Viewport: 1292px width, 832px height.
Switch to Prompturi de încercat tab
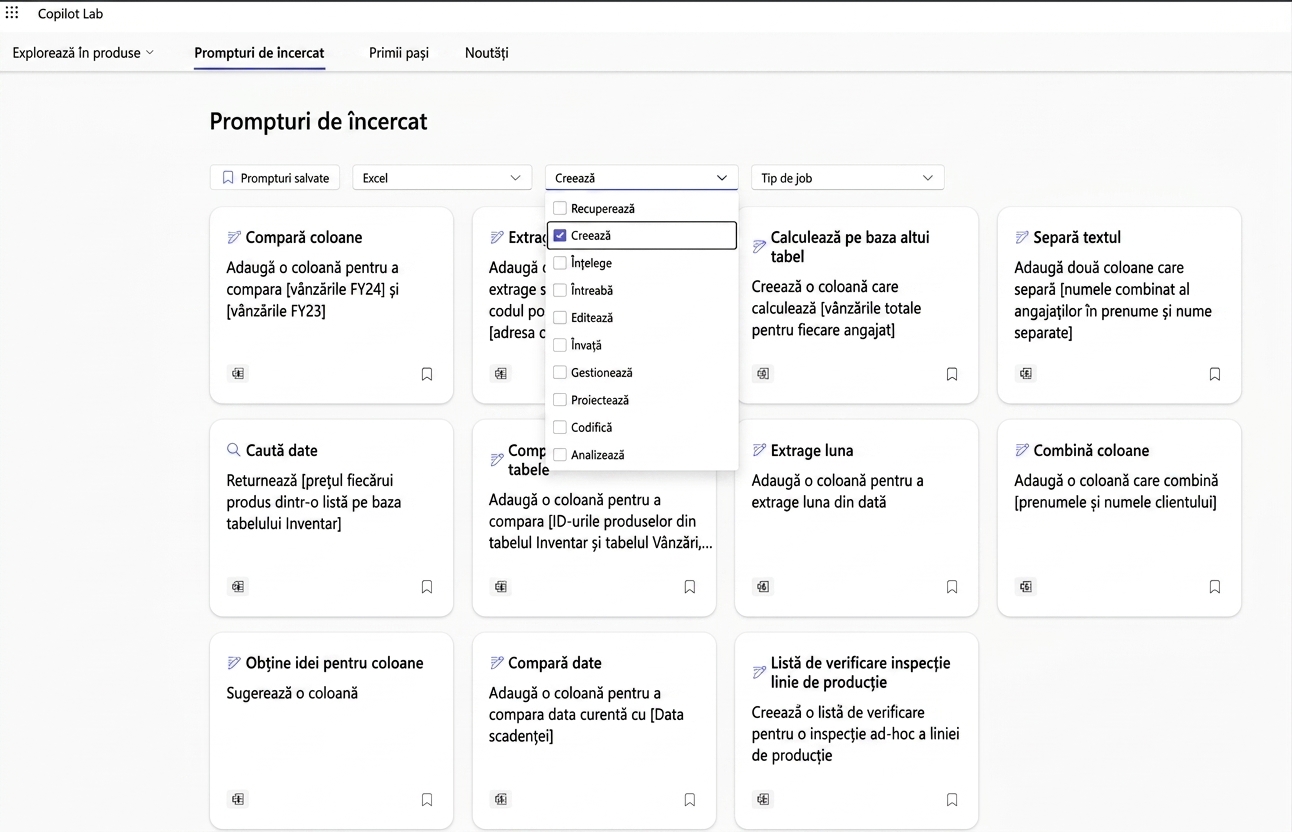(259, 53)
